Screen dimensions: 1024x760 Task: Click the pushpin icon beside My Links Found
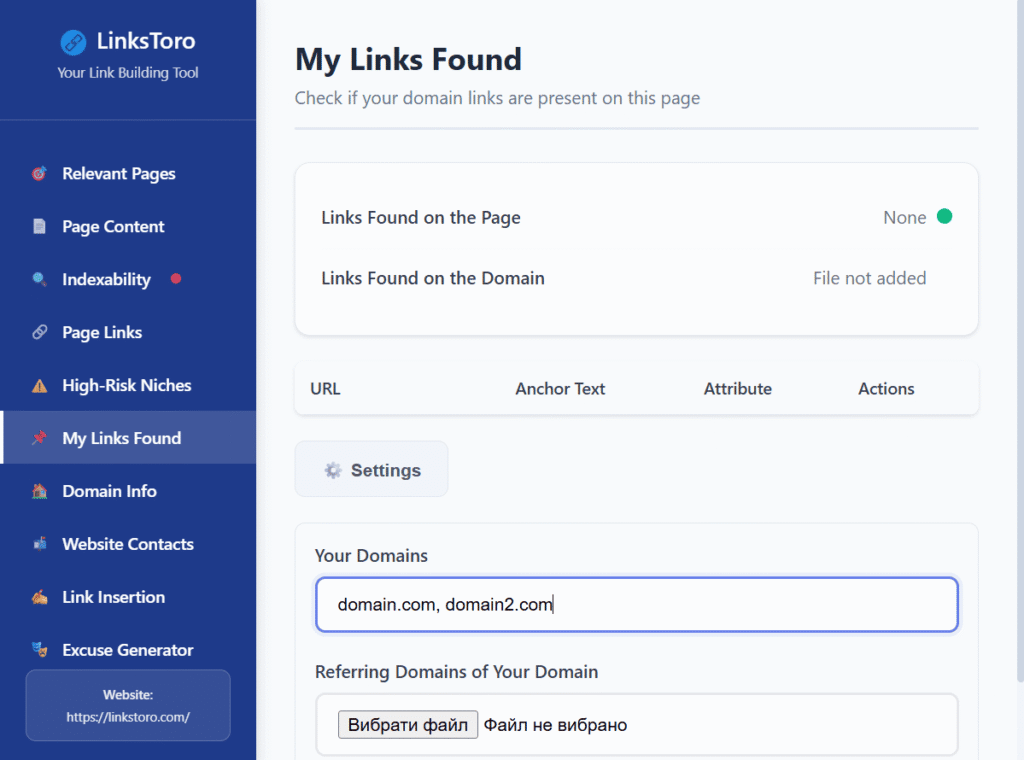point(39,439)
